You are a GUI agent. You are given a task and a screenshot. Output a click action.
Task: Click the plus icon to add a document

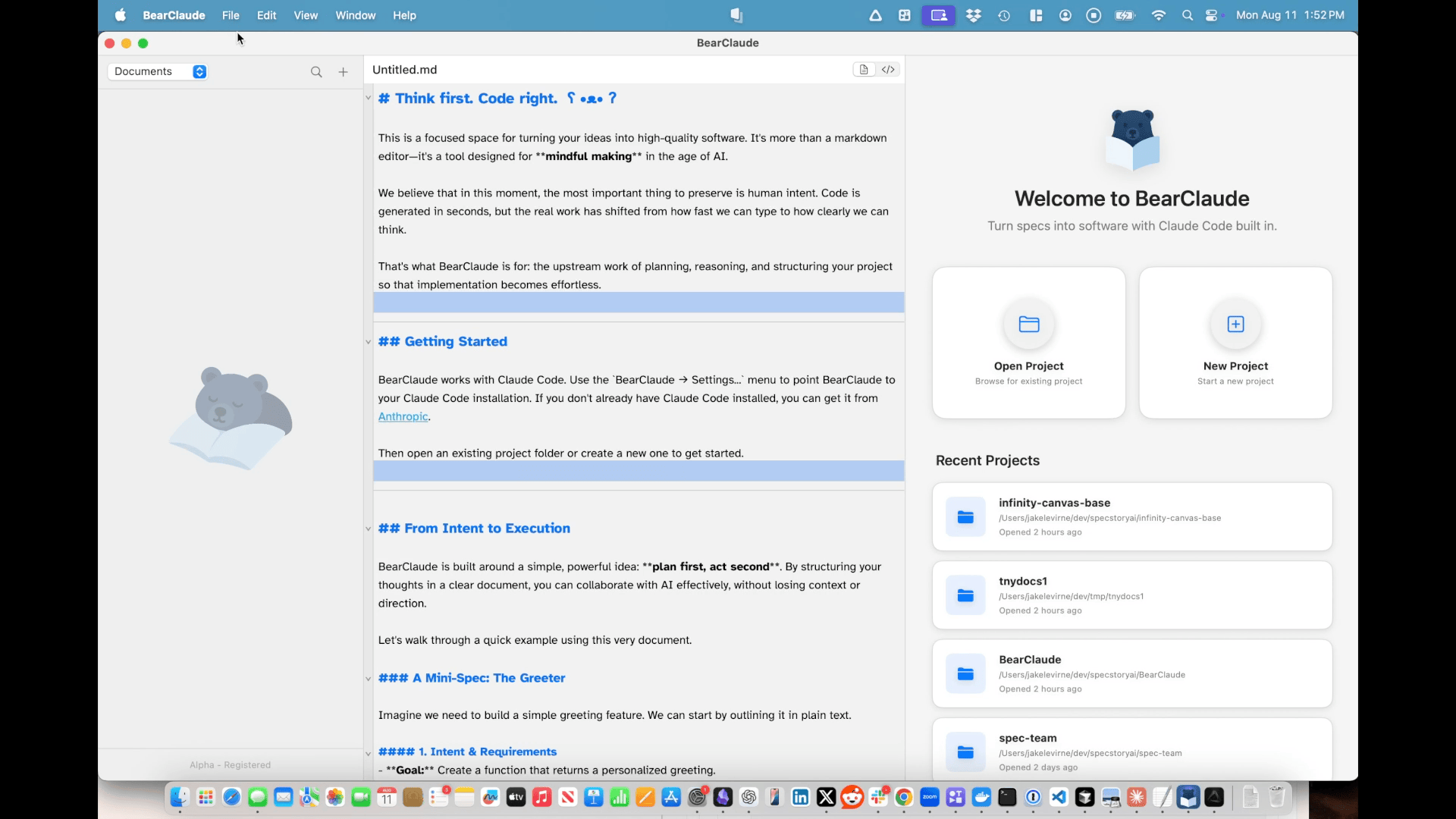tap(343, 72)
